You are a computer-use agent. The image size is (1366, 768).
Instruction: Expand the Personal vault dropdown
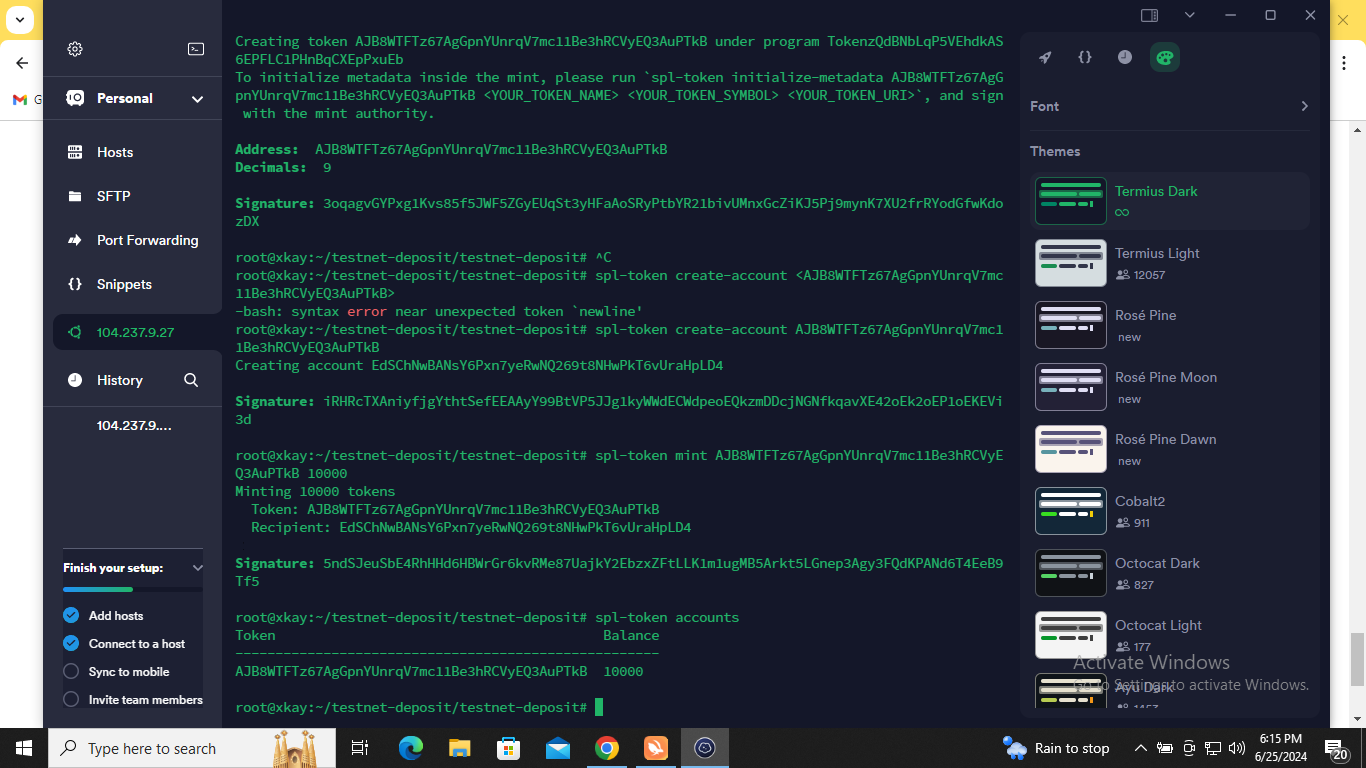coord(197,99)
